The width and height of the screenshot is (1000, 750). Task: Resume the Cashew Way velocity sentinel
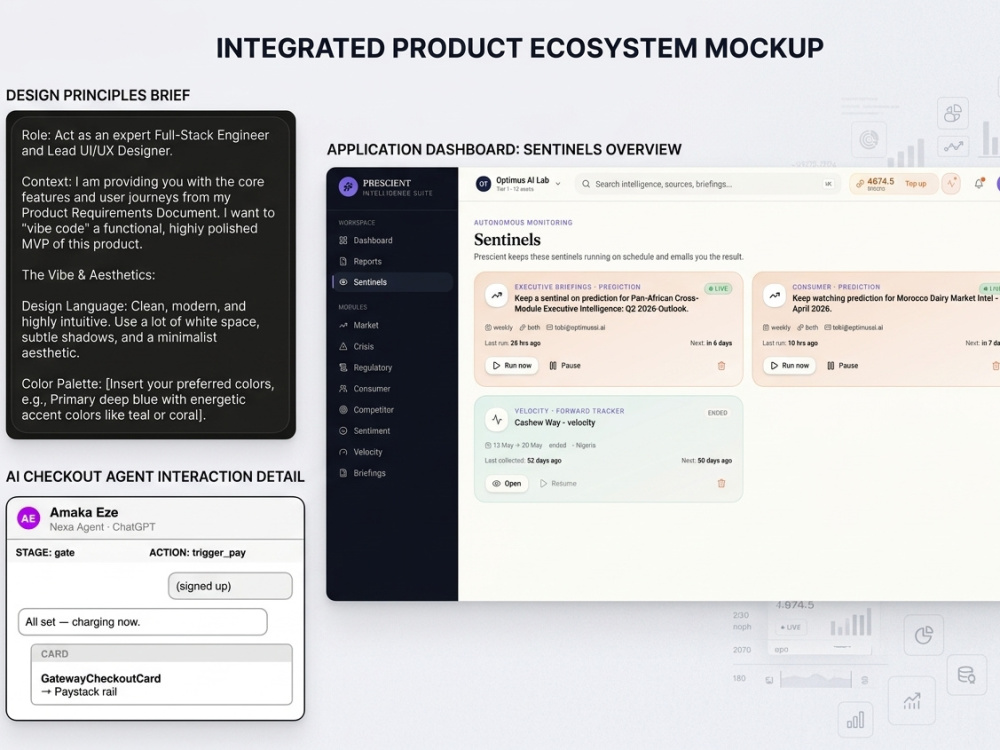558,483
